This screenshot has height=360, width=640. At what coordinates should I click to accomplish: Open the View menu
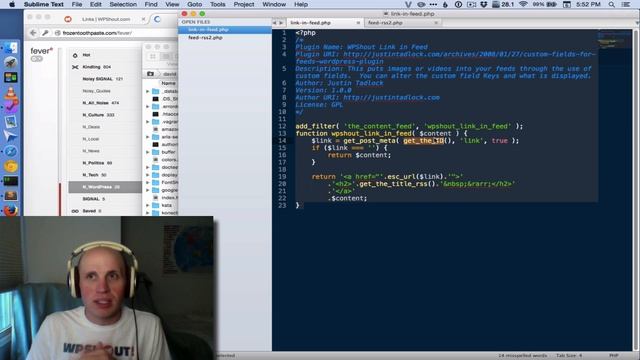[172, 4]
